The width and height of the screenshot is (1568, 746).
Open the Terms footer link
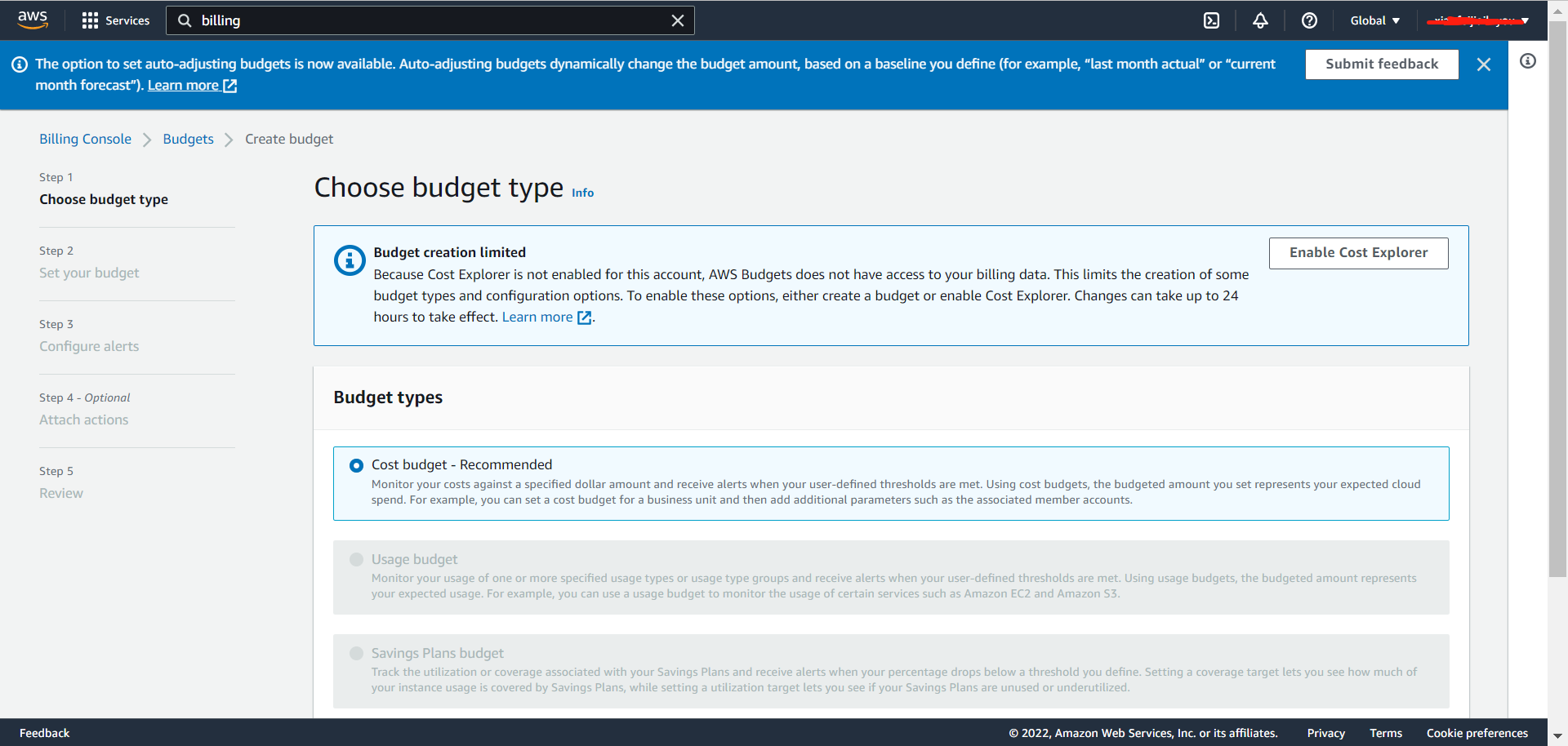[1385, 733]
